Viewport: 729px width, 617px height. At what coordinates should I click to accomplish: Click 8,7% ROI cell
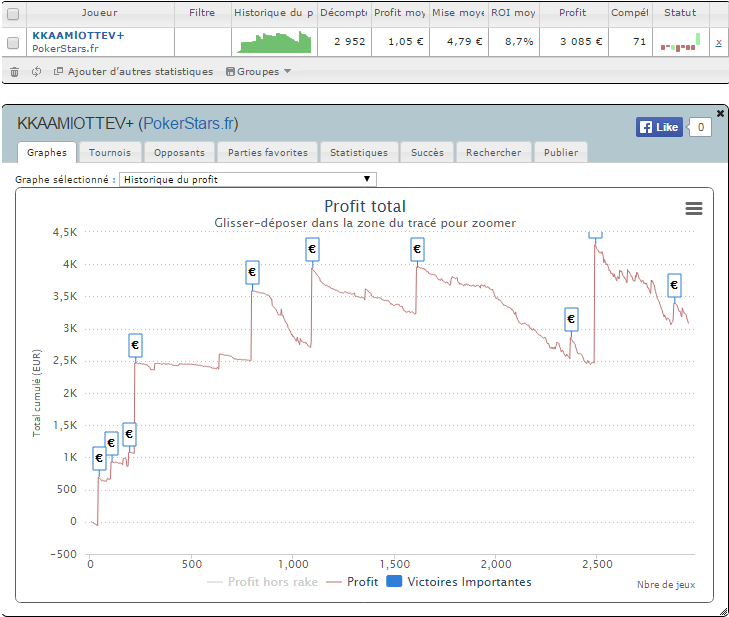[514, 42]
